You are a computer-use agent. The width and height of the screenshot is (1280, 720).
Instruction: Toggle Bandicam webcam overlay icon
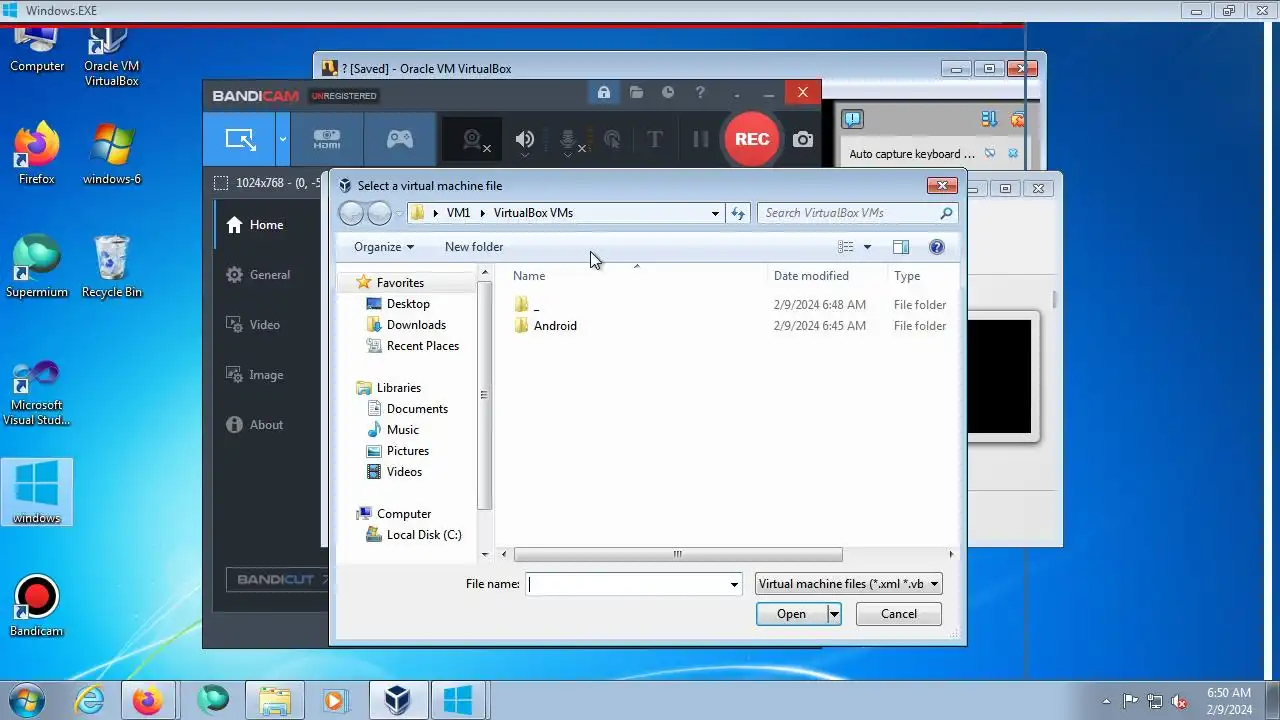pos(473,140)
